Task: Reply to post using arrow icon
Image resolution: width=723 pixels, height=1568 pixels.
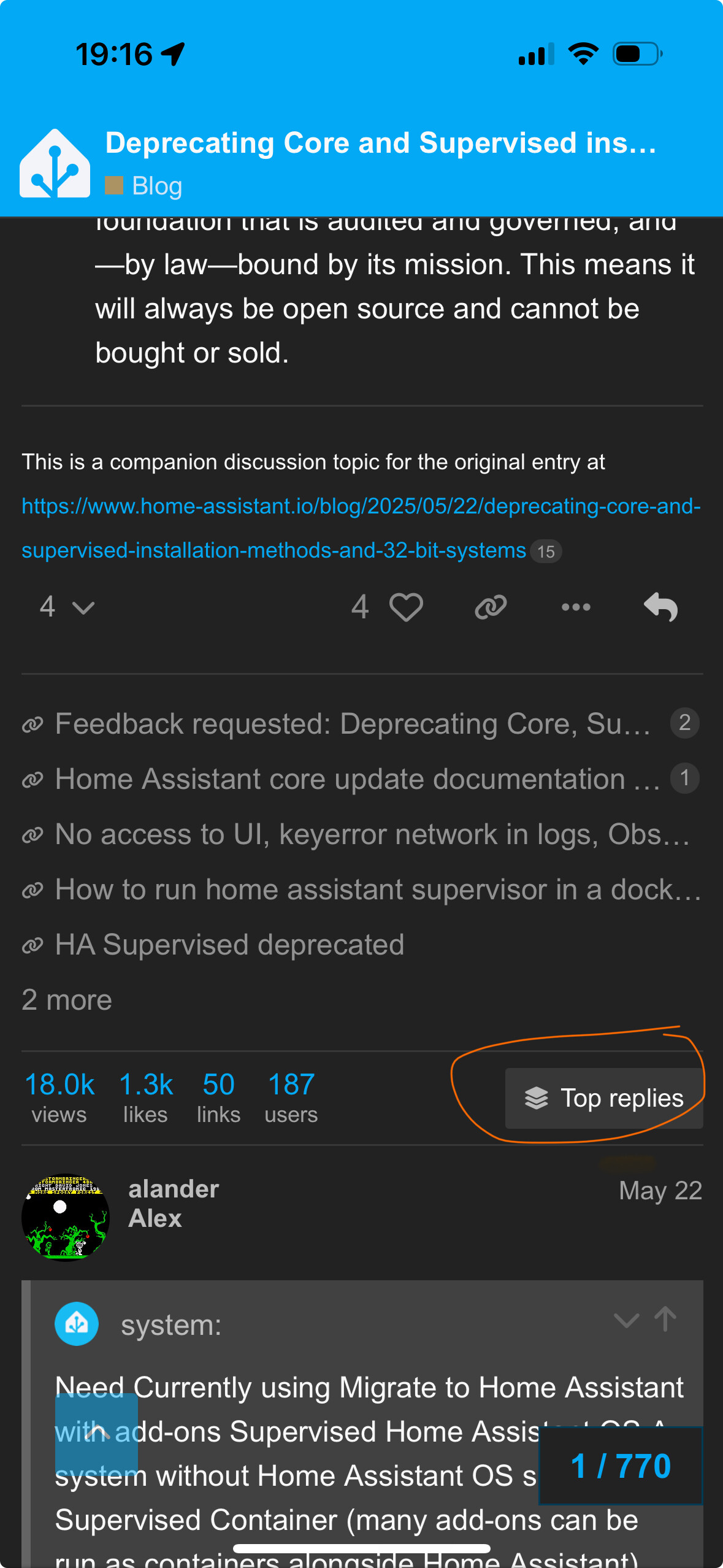Action: pos(661,607)
